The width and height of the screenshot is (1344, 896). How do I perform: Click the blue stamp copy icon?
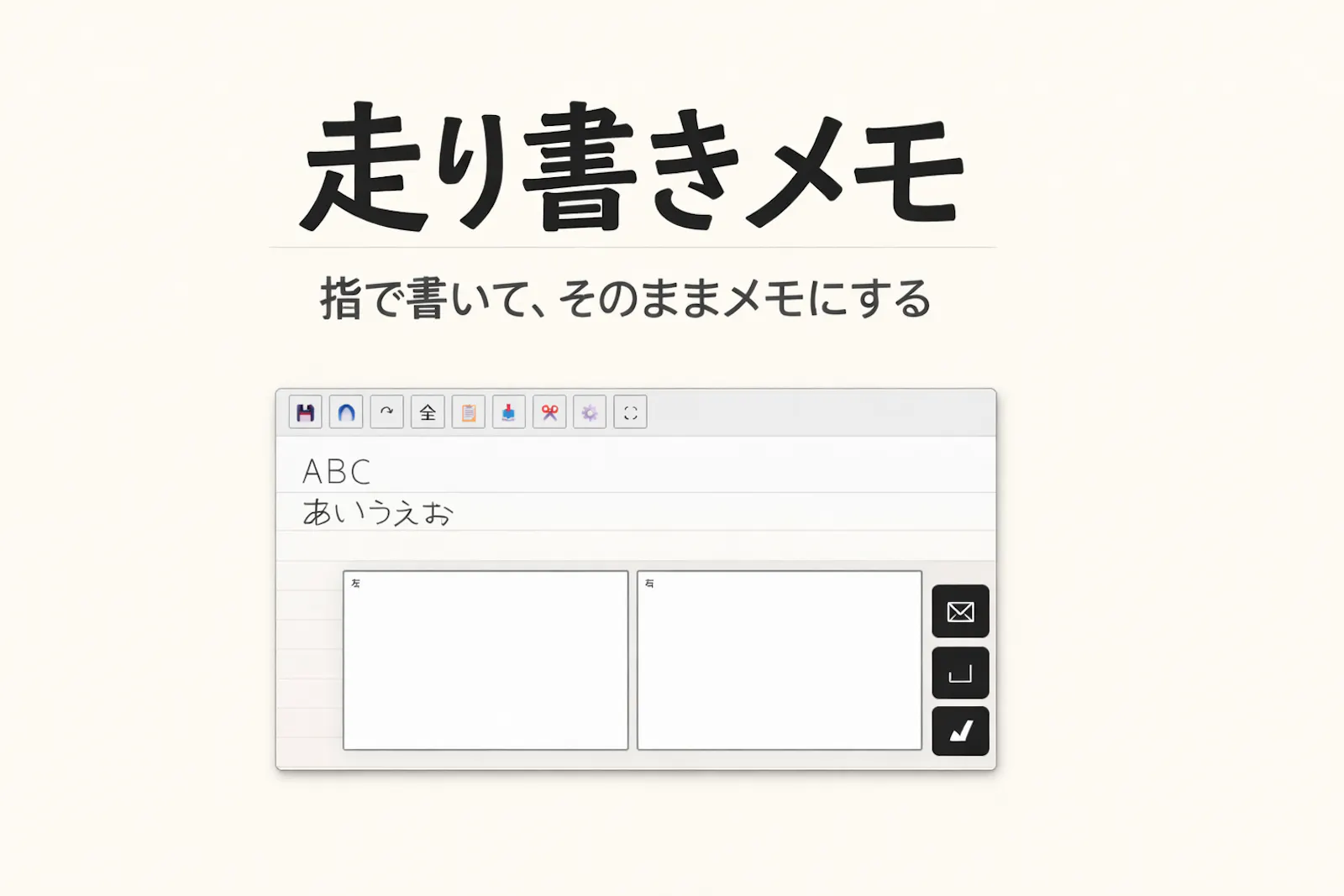(509, 412)
